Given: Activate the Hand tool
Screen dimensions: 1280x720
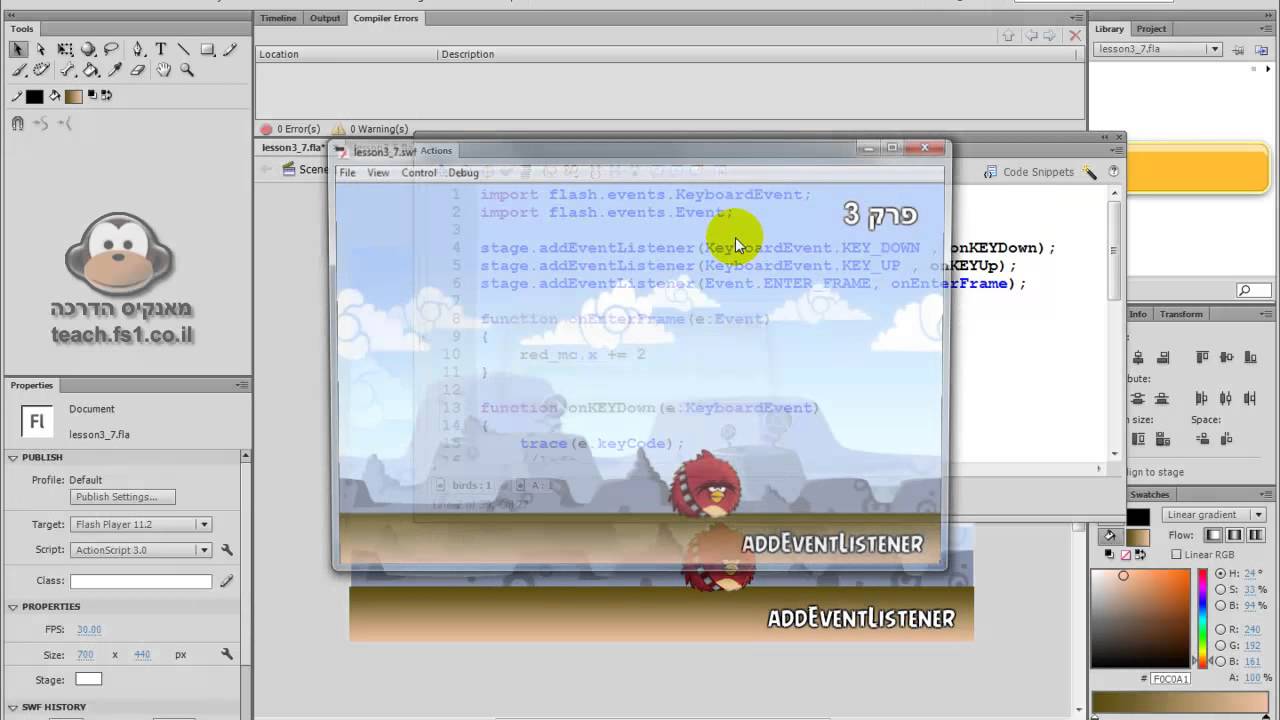Looking at the screenshot, I should click(x=163, y=70).
